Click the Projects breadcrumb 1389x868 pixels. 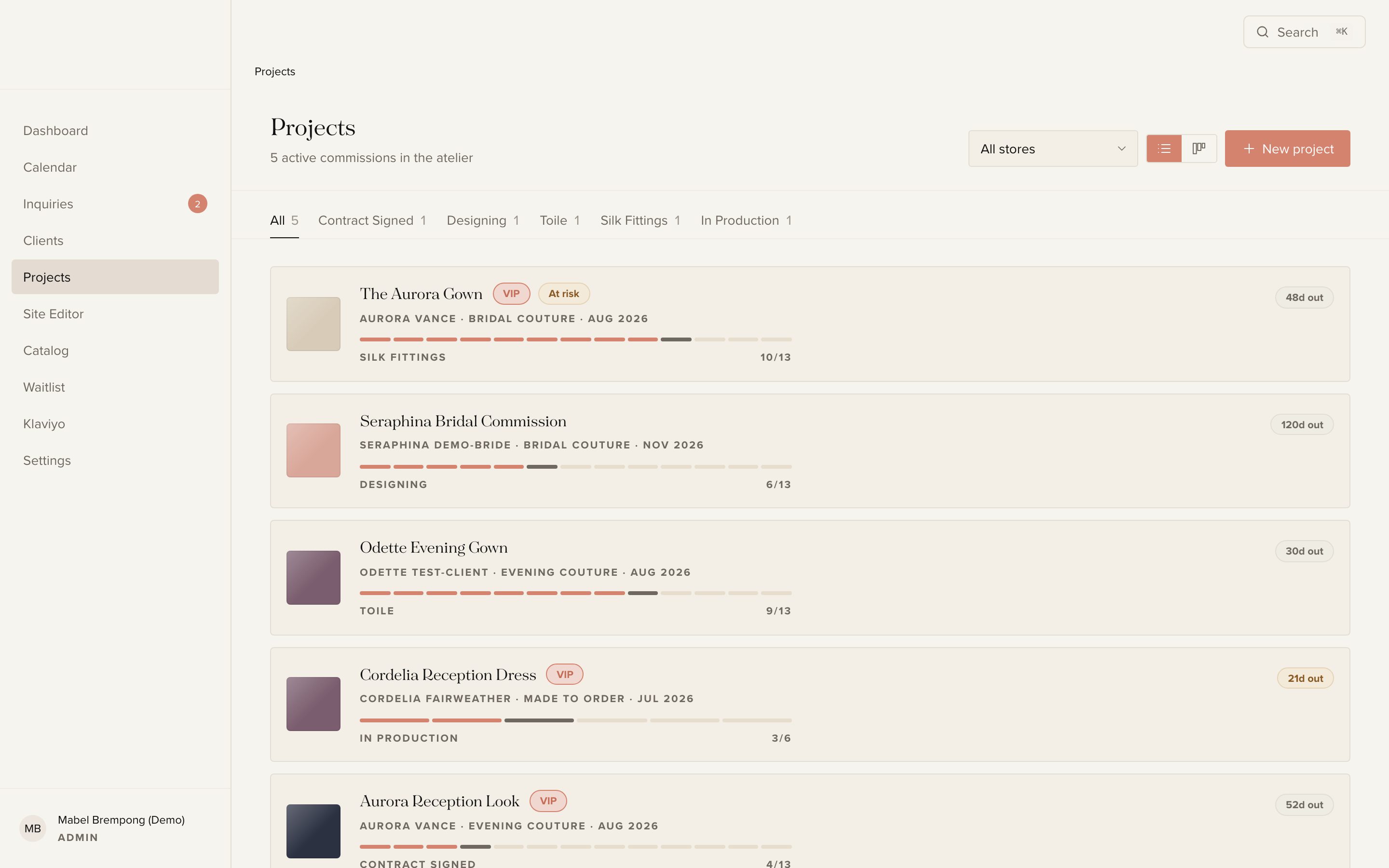[x=275, y=72]
